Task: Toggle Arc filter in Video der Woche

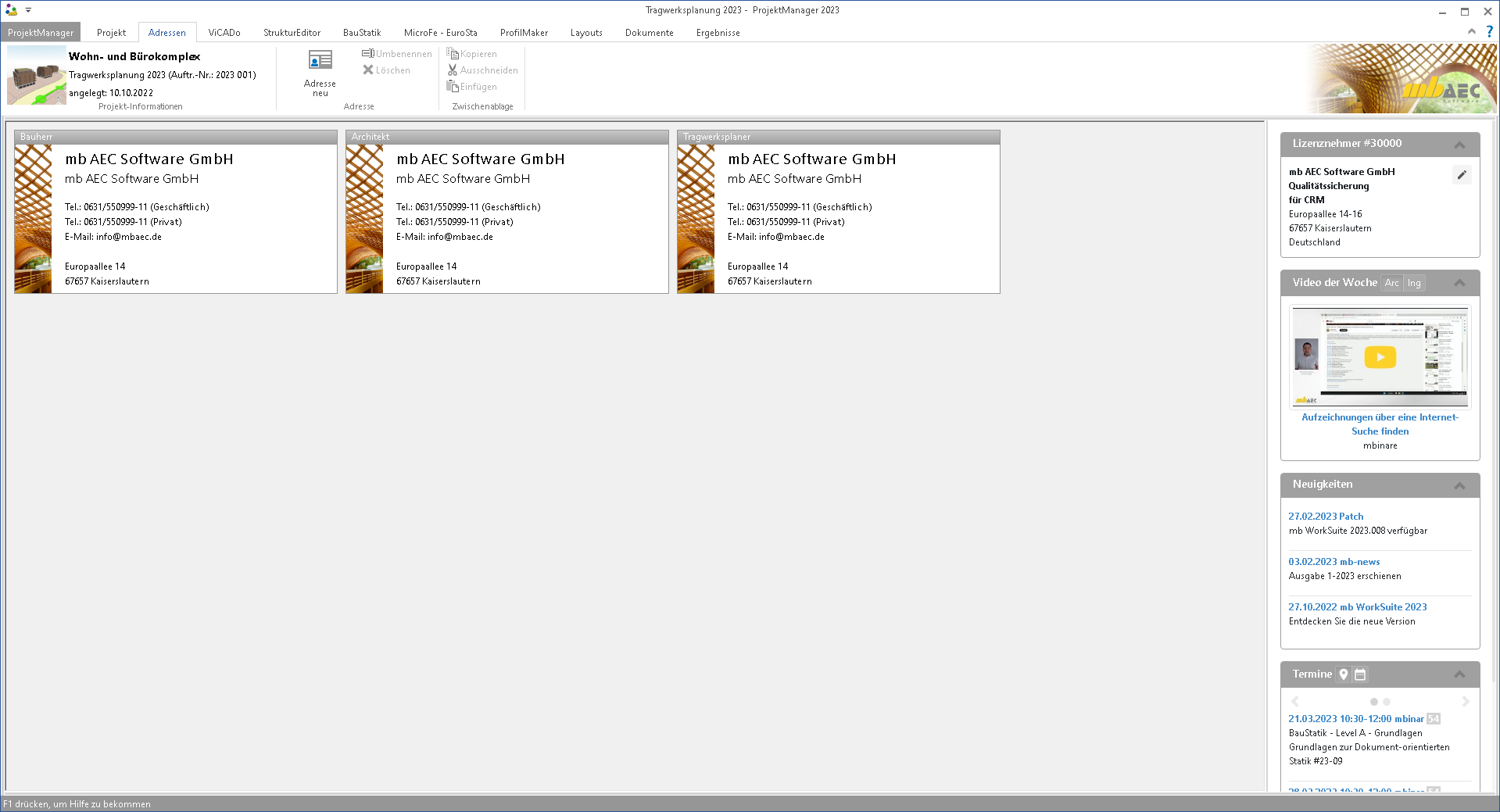Action: click(x=1391, y=283)
